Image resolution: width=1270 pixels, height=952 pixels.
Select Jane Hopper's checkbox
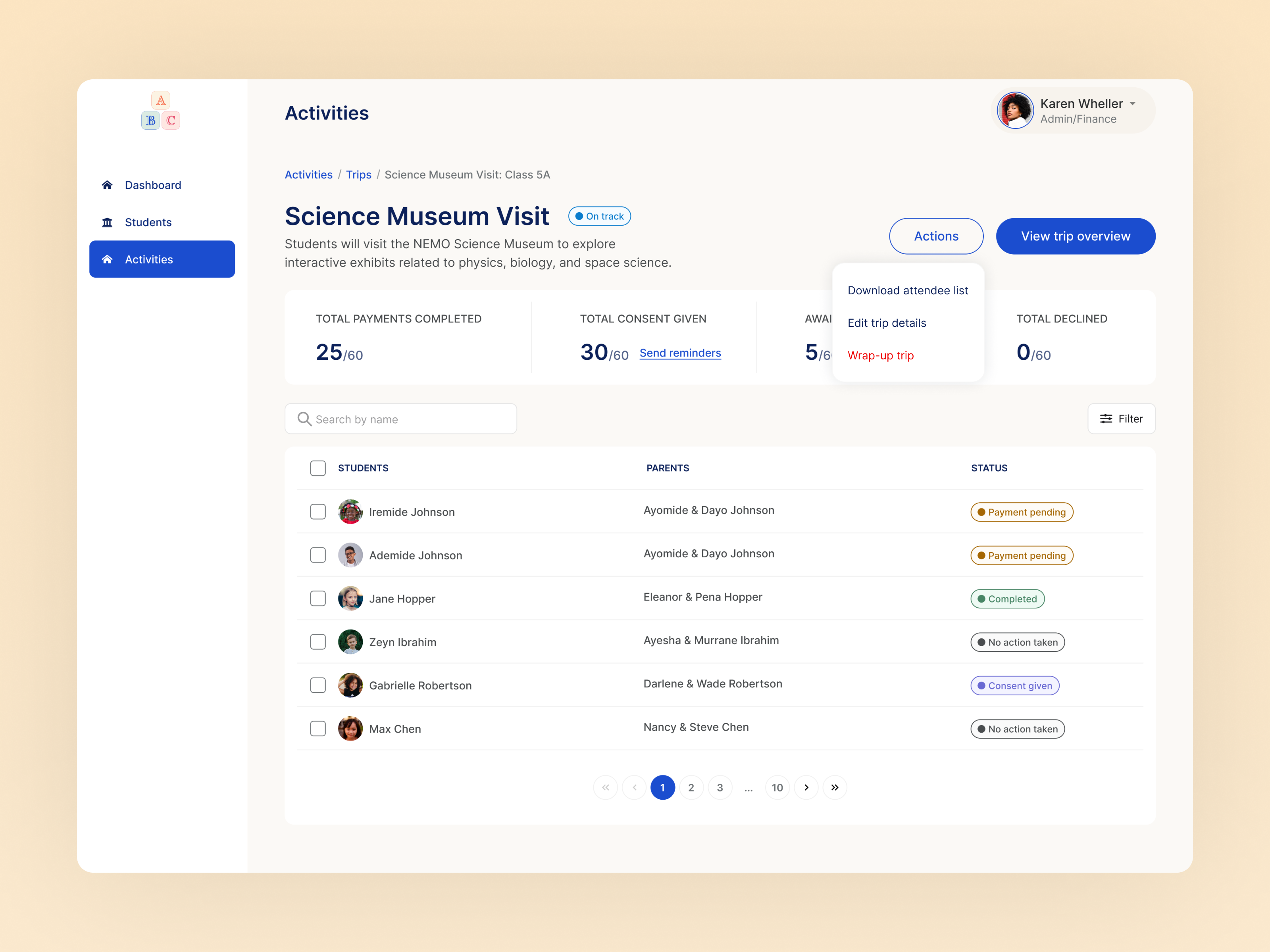[318, 599]
